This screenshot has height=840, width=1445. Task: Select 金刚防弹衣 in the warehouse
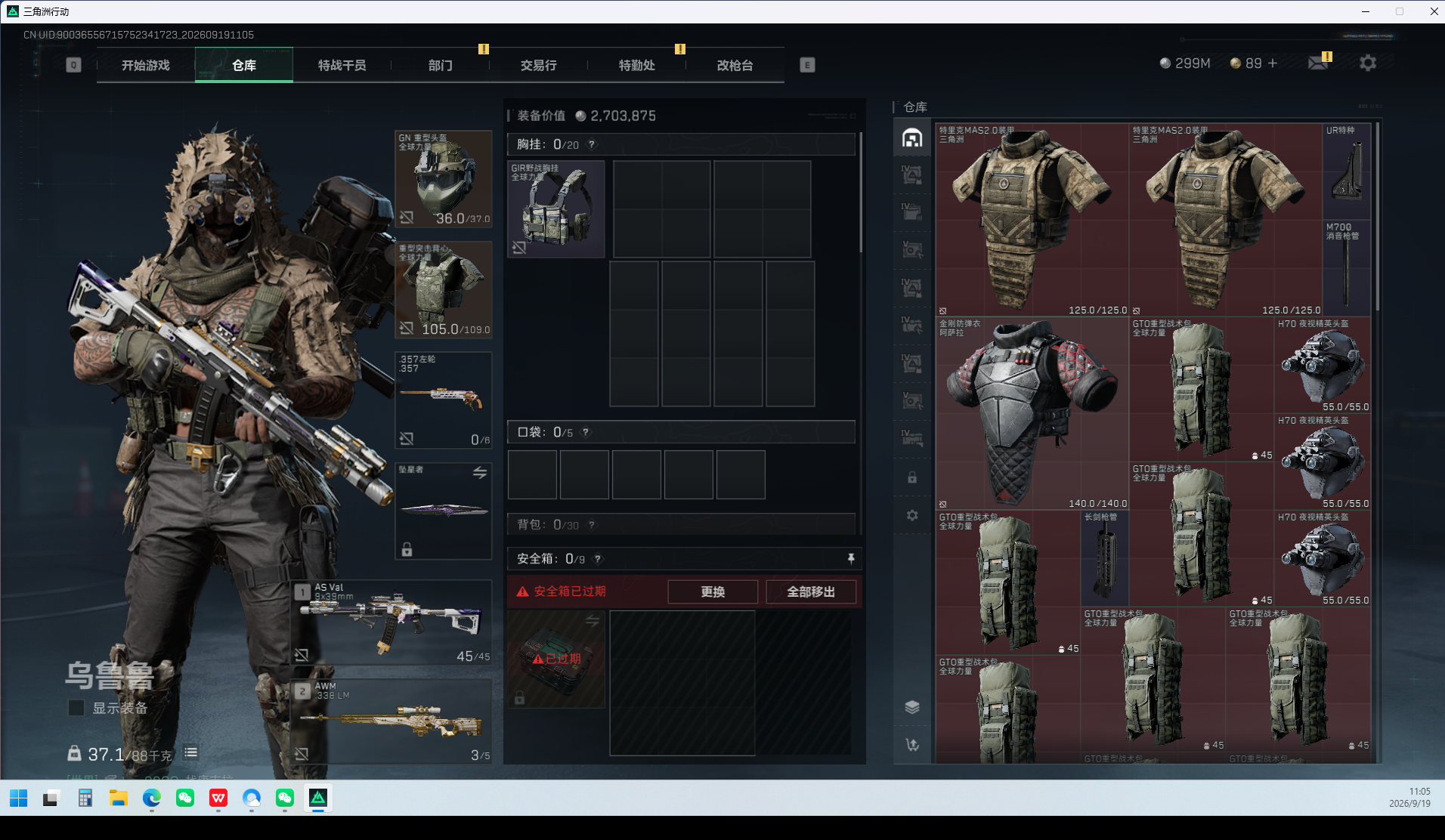point(1032,413)
